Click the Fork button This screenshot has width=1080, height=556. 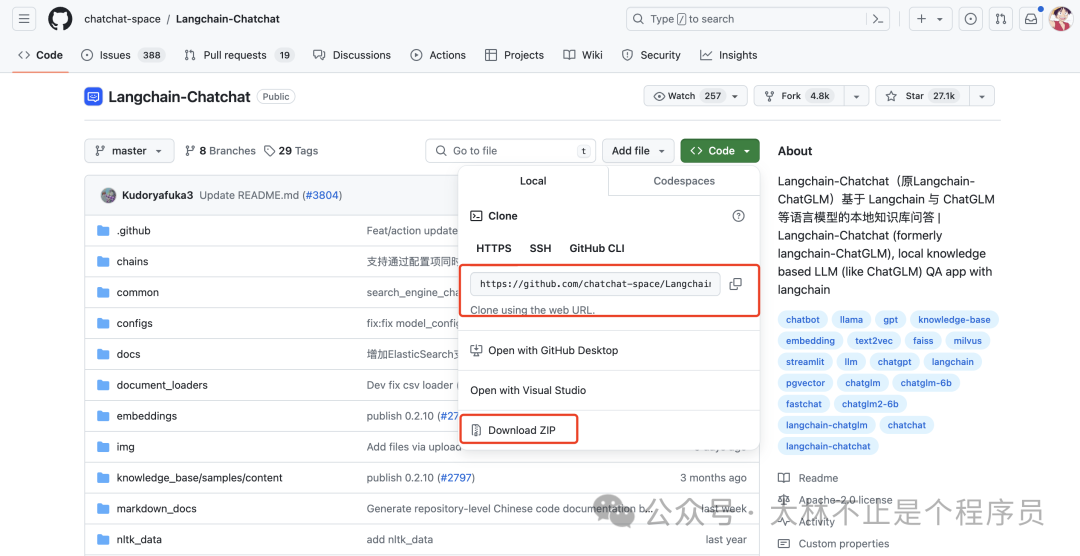tap(797, 96)
